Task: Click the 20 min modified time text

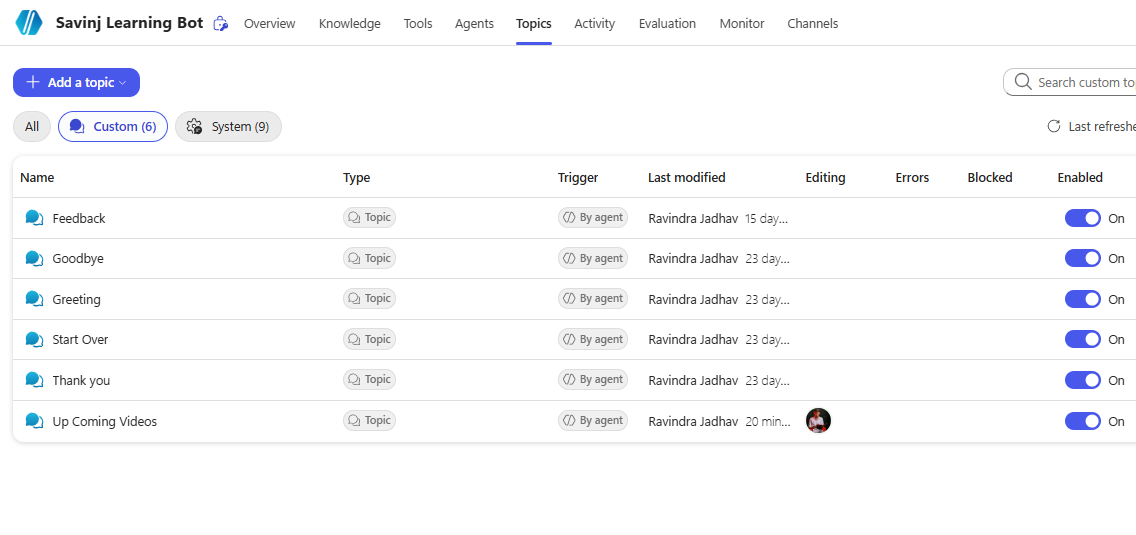Action: pos(768,421)
